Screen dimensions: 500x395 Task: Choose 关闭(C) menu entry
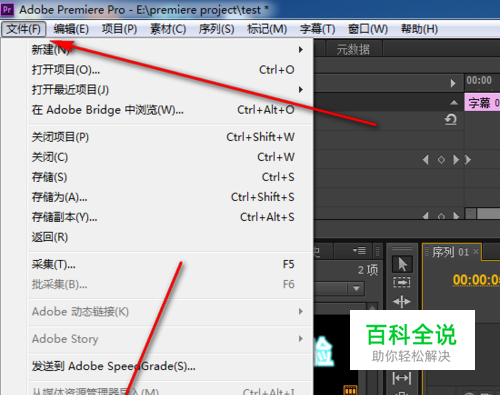tap(170, 157)
